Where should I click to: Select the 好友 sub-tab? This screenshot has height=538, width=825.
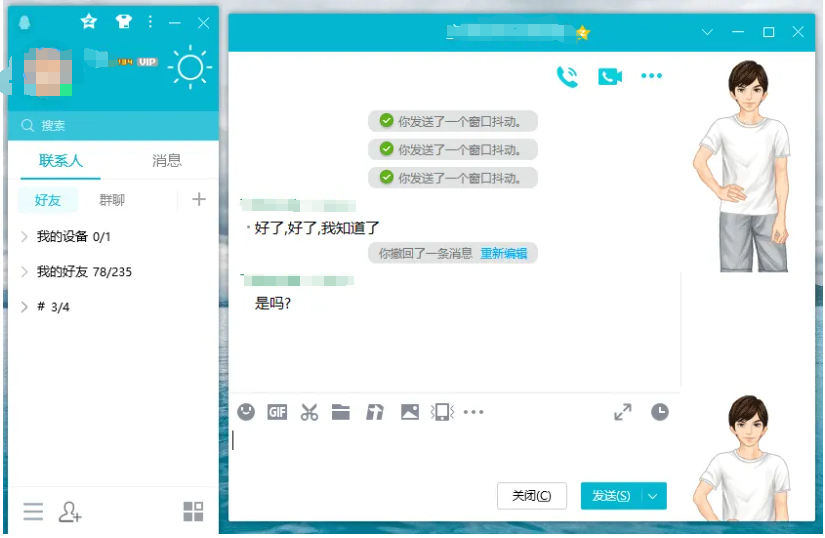tap(47, 200)
